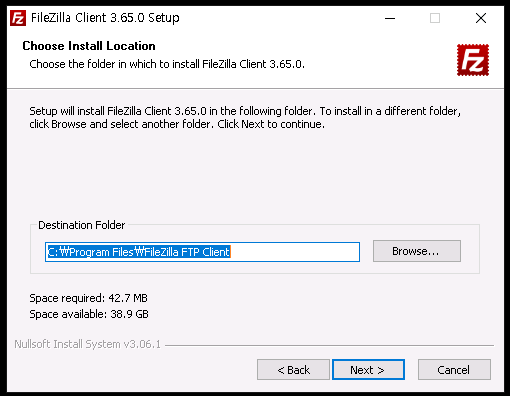The width and height of the screenshot is (510, 396).
Task: Click the Space required: 42.7 MB text
Action: point(88,298)
